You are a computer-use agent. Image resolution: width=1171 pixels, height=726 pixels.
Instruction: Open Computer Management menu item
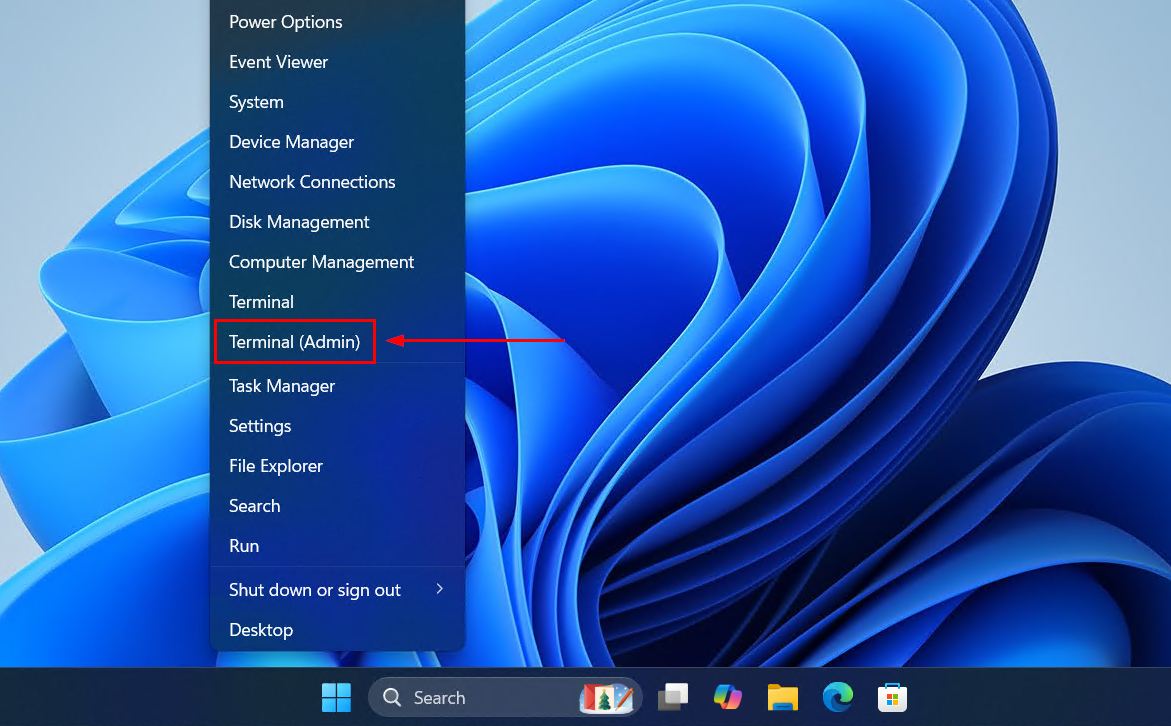[321, 262]
